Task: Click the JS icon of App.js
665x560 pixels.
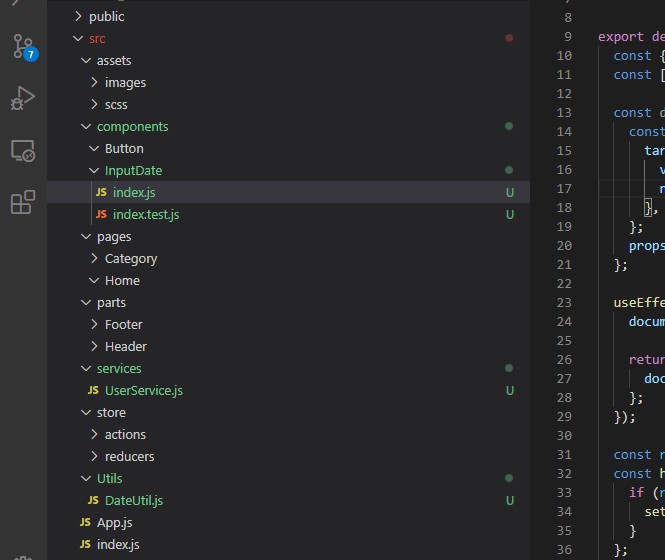Action: point(85,522)
